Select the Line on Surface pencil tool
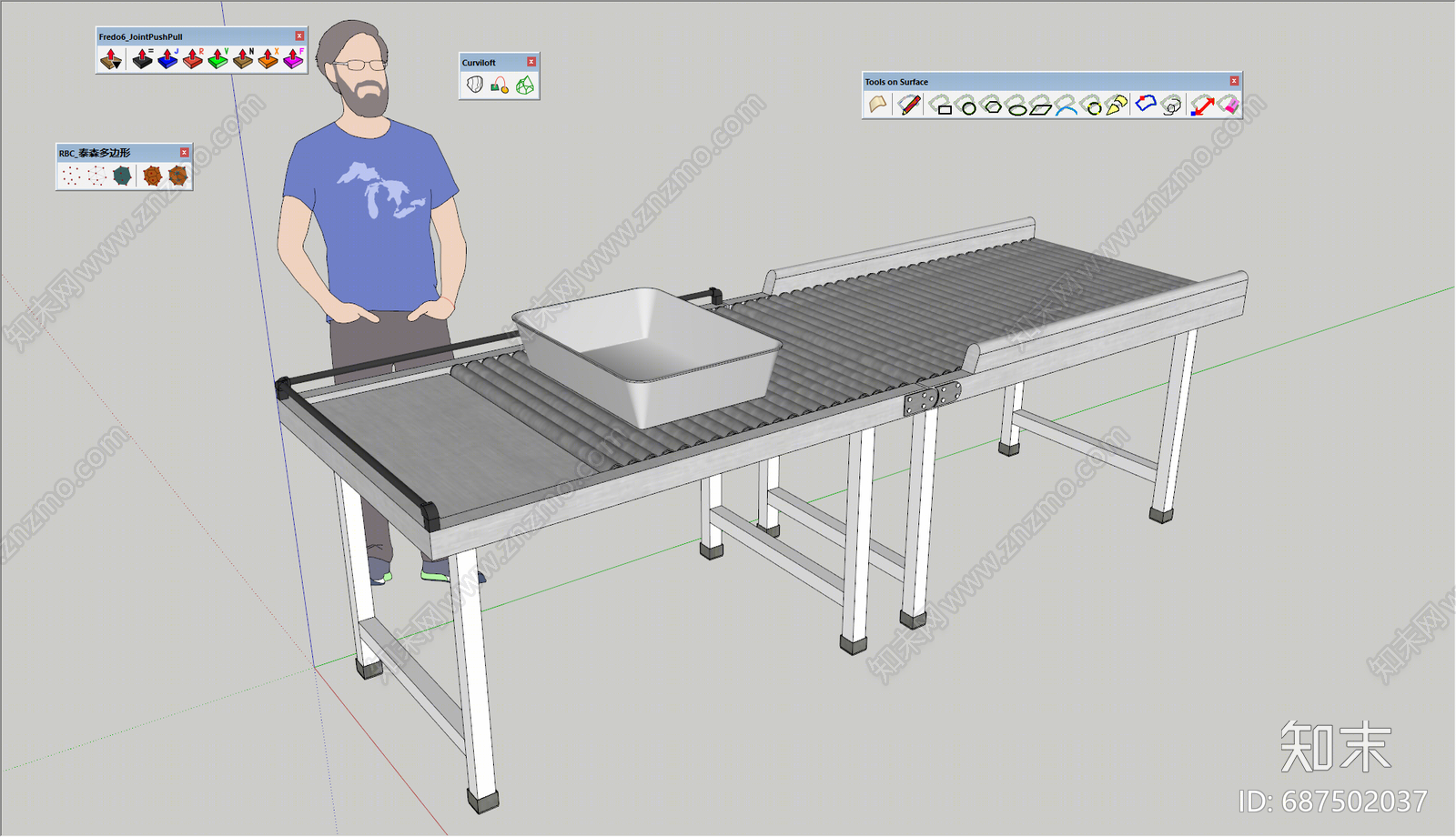 pyautogui.click(x=909, y=105)
